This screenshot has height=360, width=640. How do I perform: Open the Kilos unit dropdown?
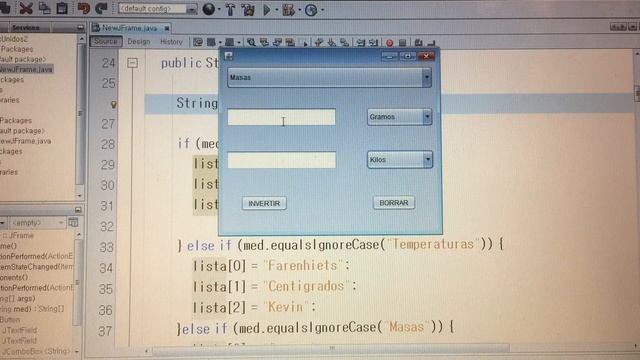(400, 160)
